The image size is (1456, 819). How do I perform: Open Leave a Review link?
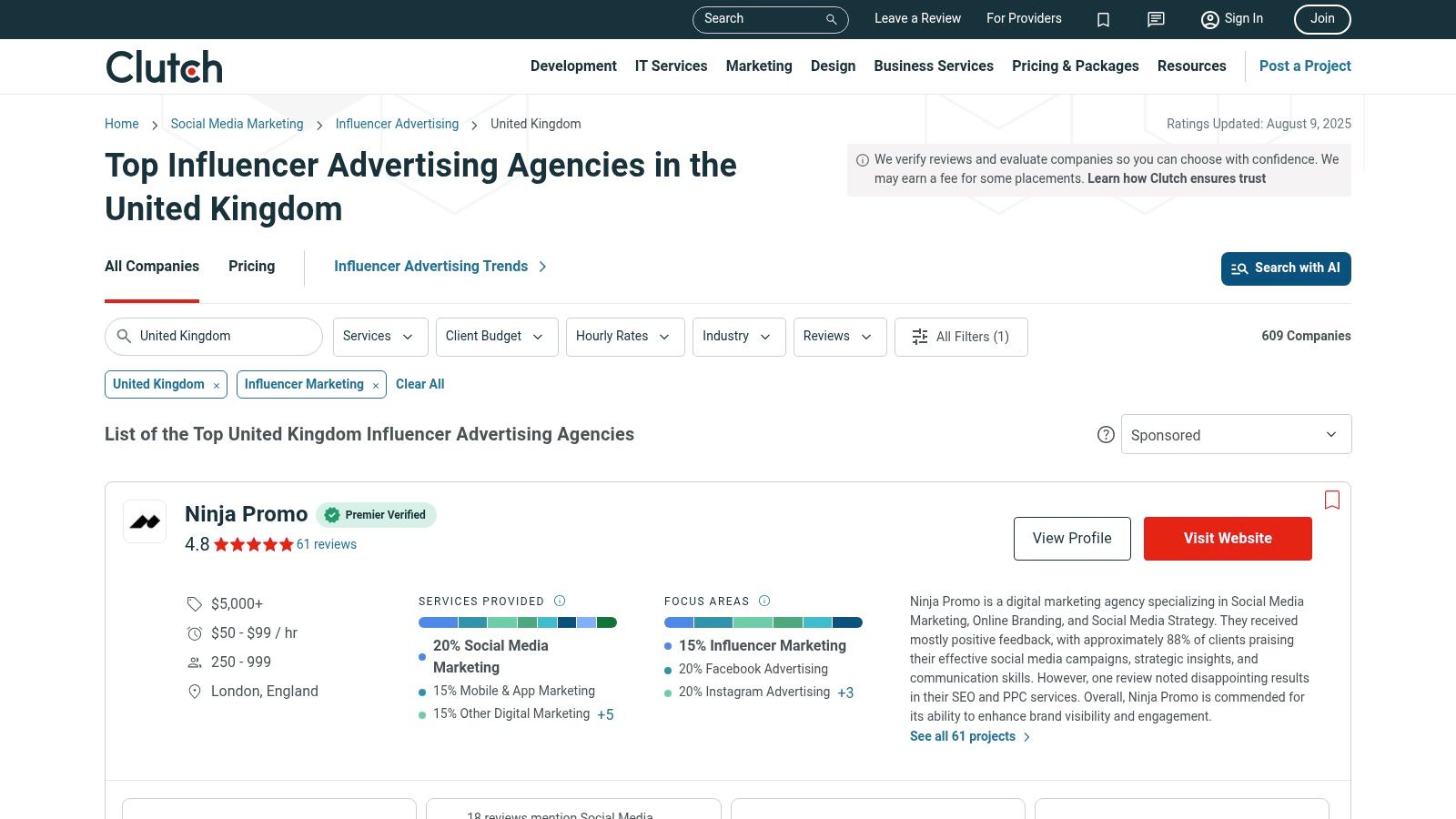click(x=917, y=18)
